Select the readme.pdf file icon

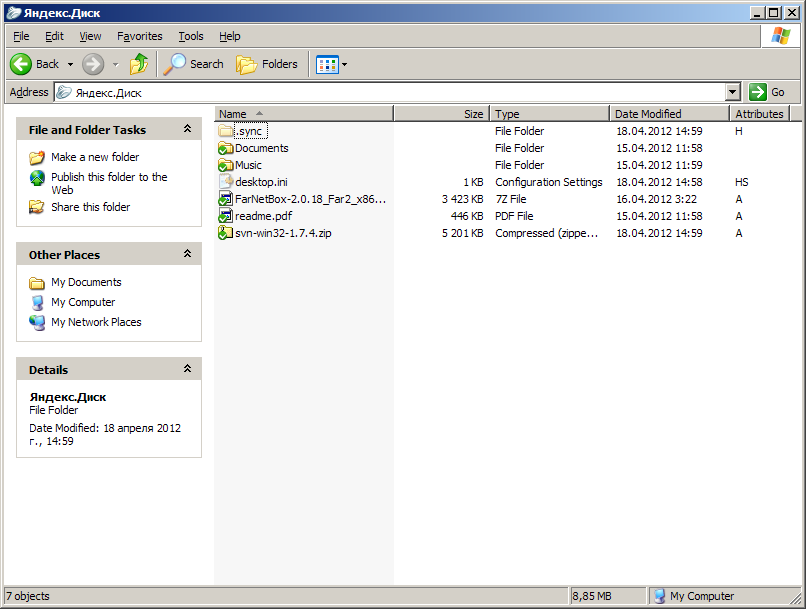tap(226, 216)
